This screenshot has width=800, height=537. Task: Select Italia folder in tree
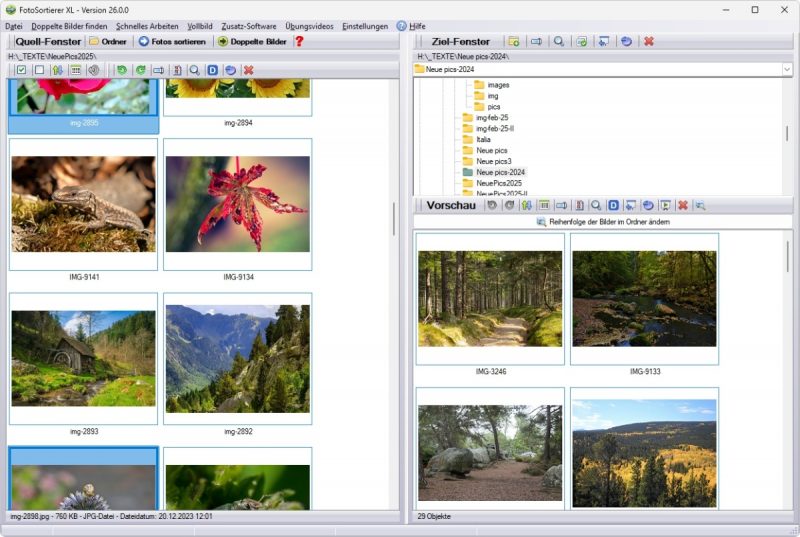coord(483,139)
